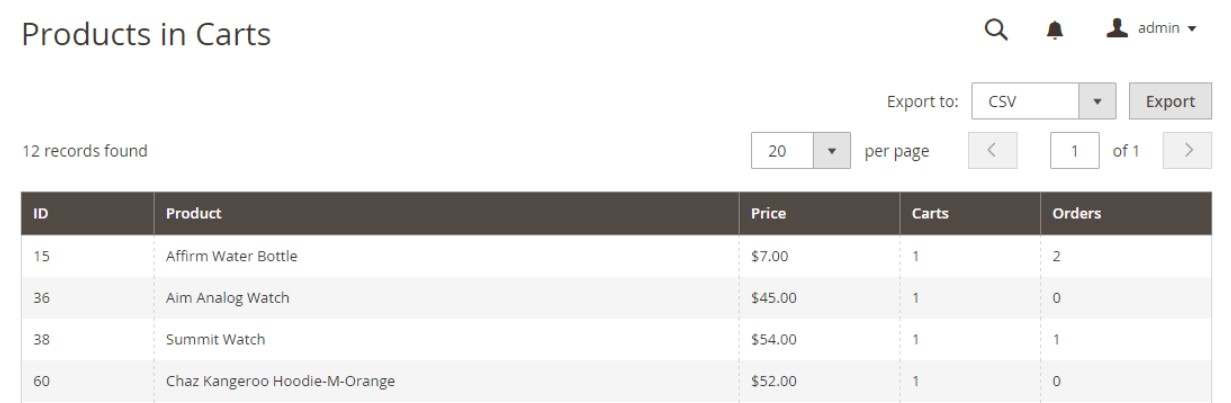This screenshot has height=403, width=1231.
Task: Click the current page number field
Action: [x=1074, y=152]
